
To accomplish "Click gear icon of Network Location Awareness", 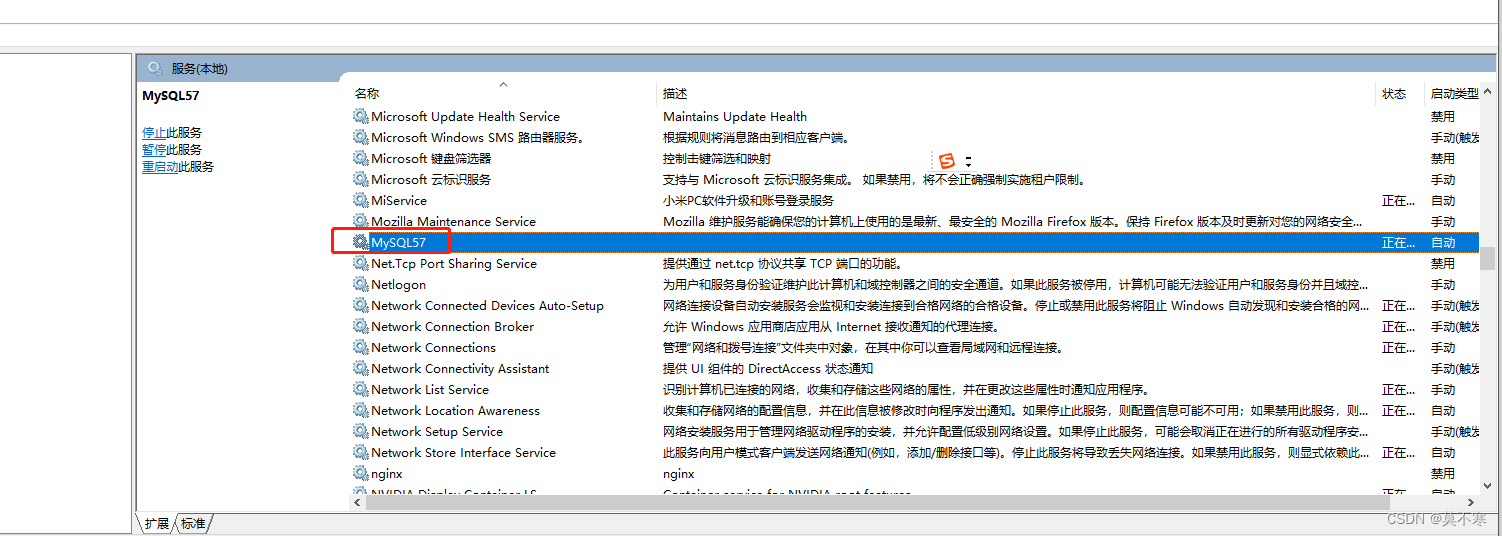I will 361,410.
